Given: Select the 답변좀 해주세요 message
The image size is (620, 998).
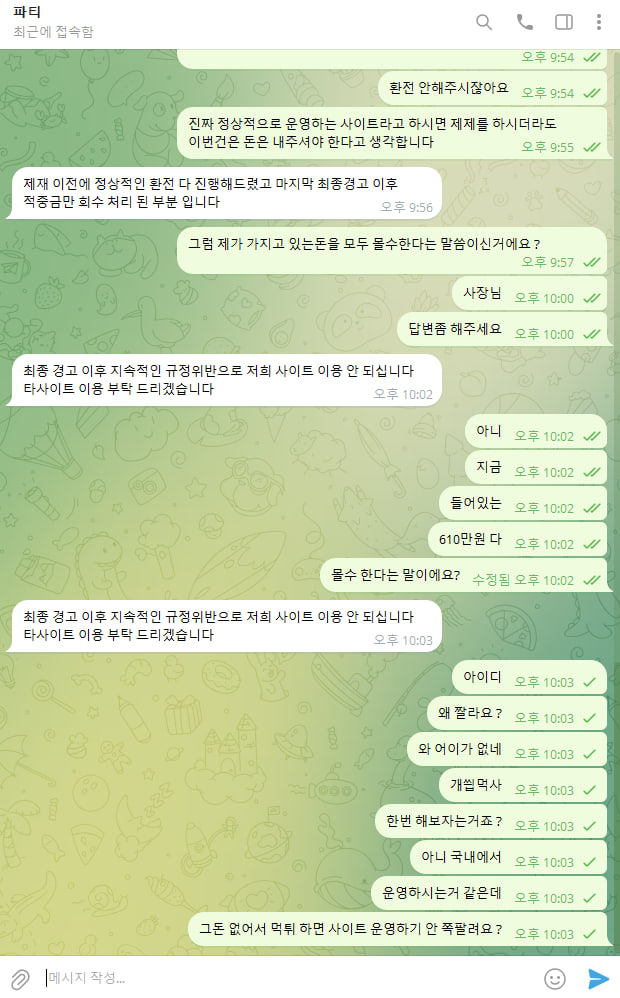Looking at the screenshot, I should tap(502, 330).
